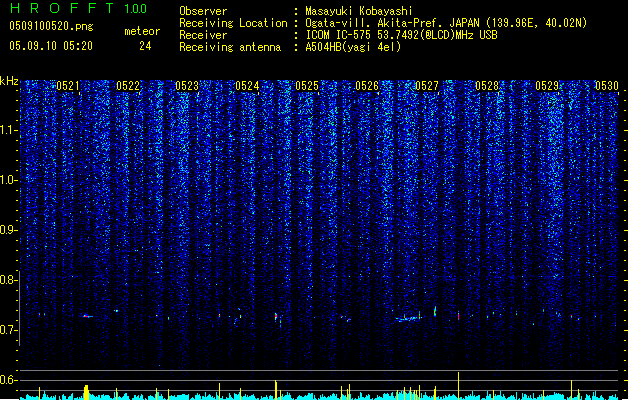Click the 0530 time marker
629x400 pixels.
pos(607,86)
